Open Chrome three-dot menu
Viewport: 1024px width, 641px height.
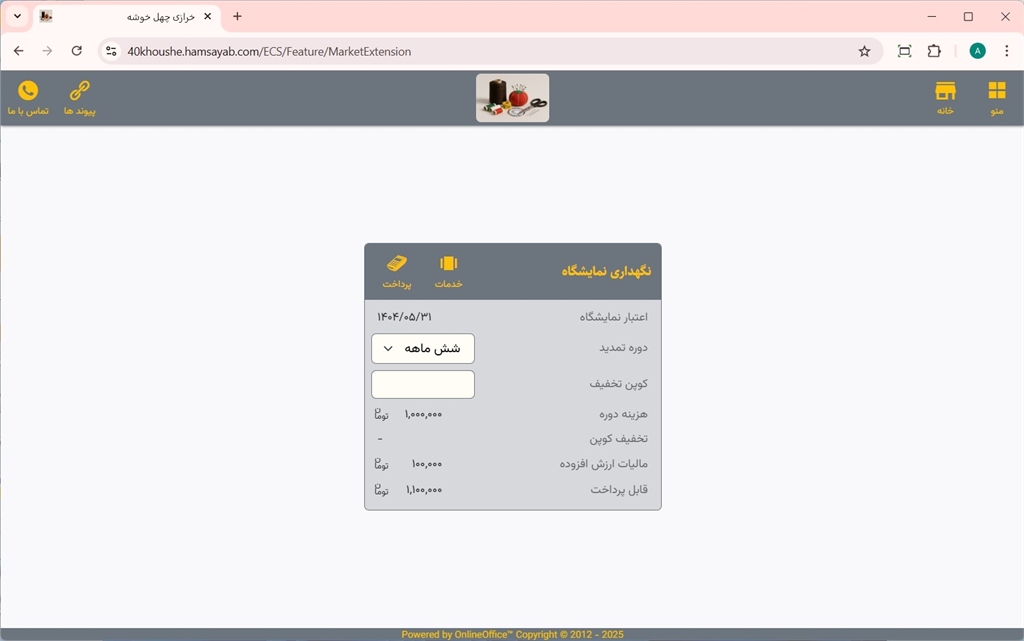pyautogui.click(x=1006, y=51)
